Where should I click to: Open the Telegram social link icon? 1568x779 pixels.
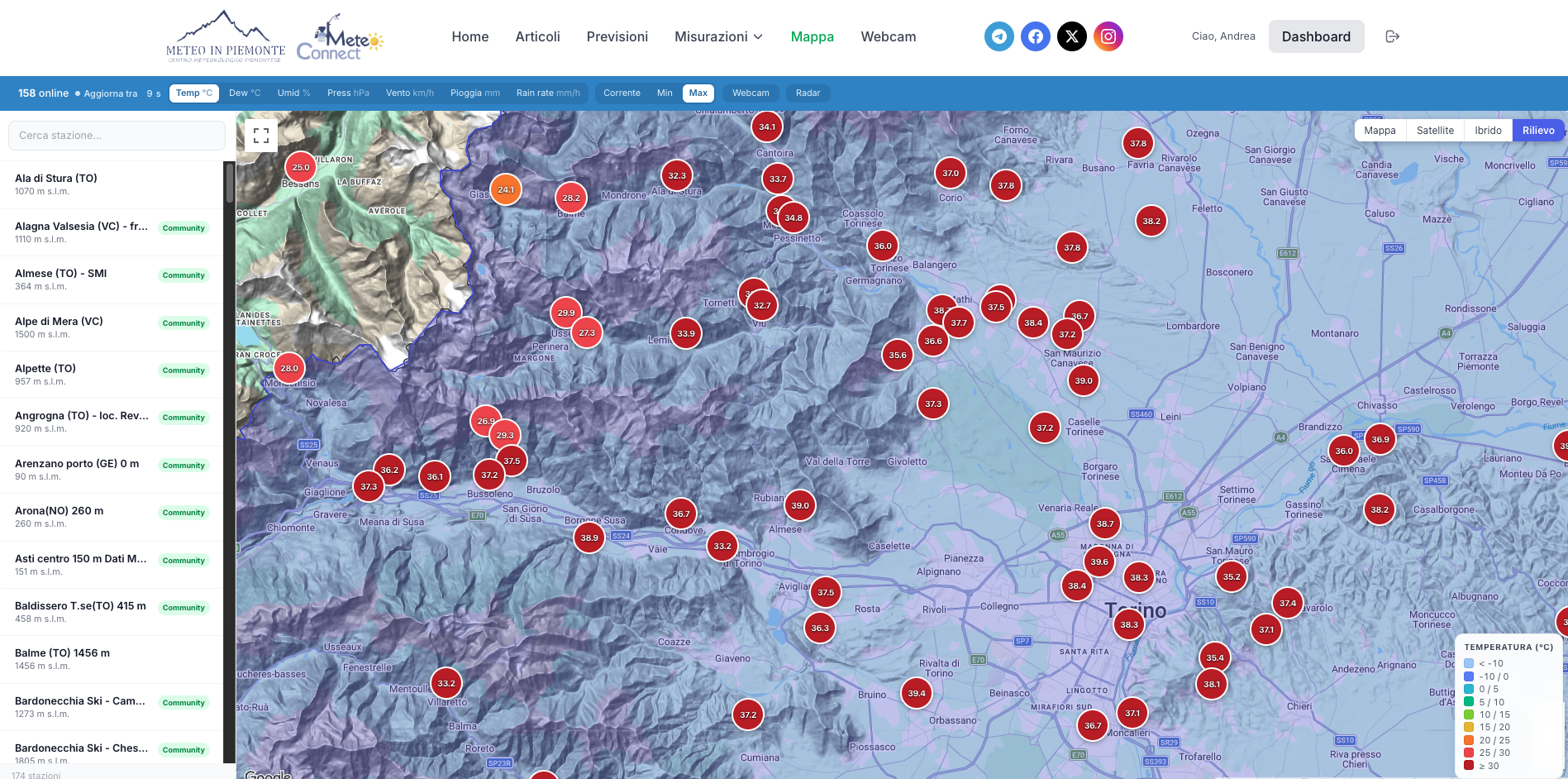click(x=999, y=36)
